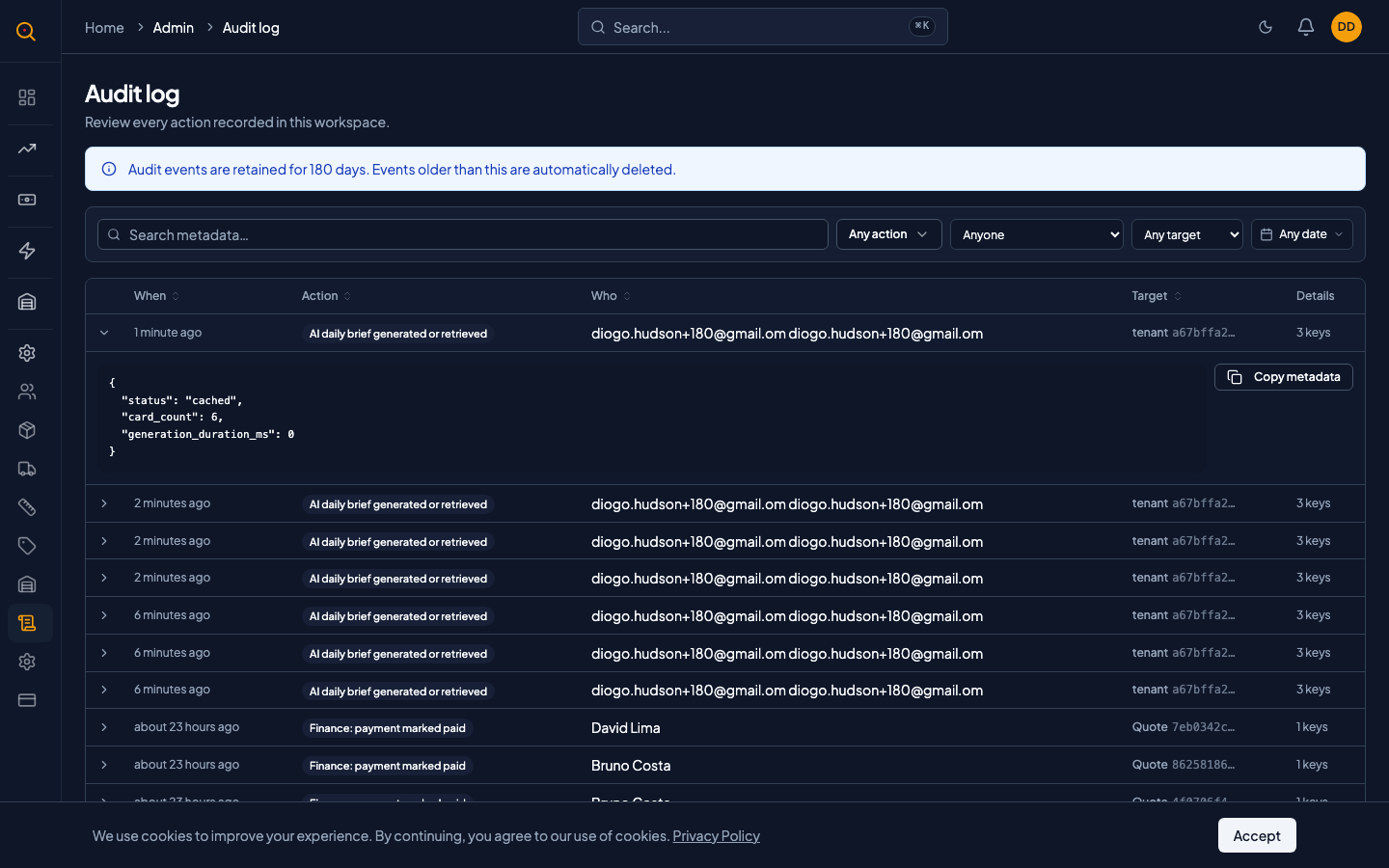
Task: Open the ruler sidebar icon
Action: click(x=27, y=507)
